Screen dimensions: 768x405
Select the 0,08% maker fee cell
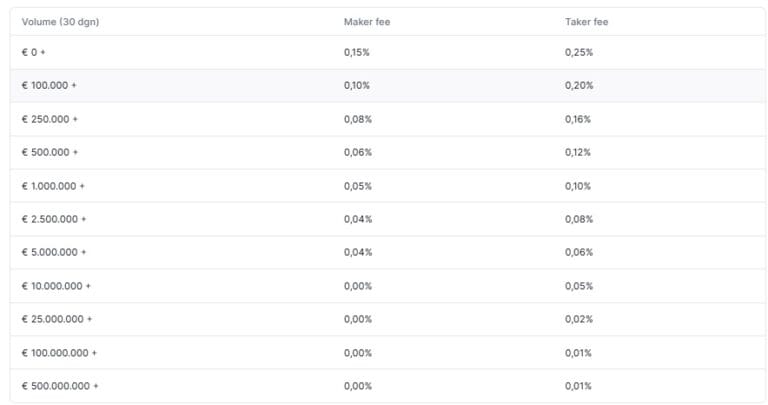tap(357, 119)
